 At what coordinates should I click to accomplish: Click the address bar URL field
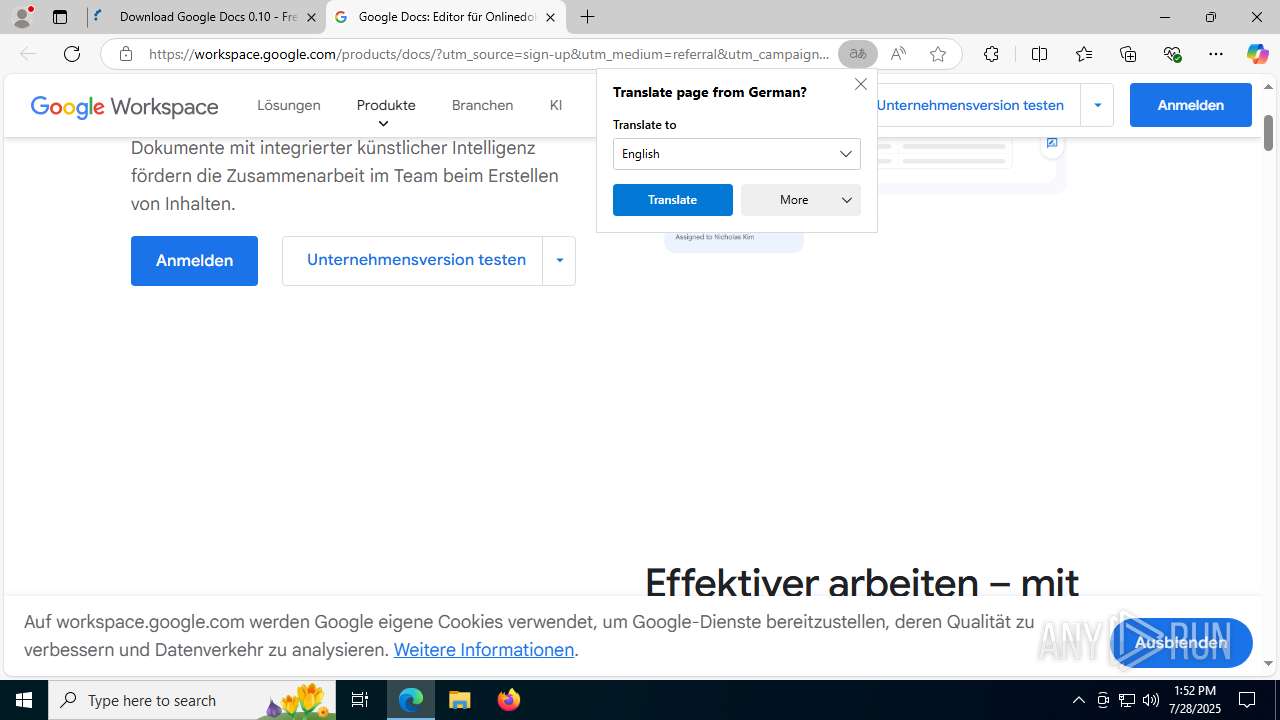coord(489,54)
